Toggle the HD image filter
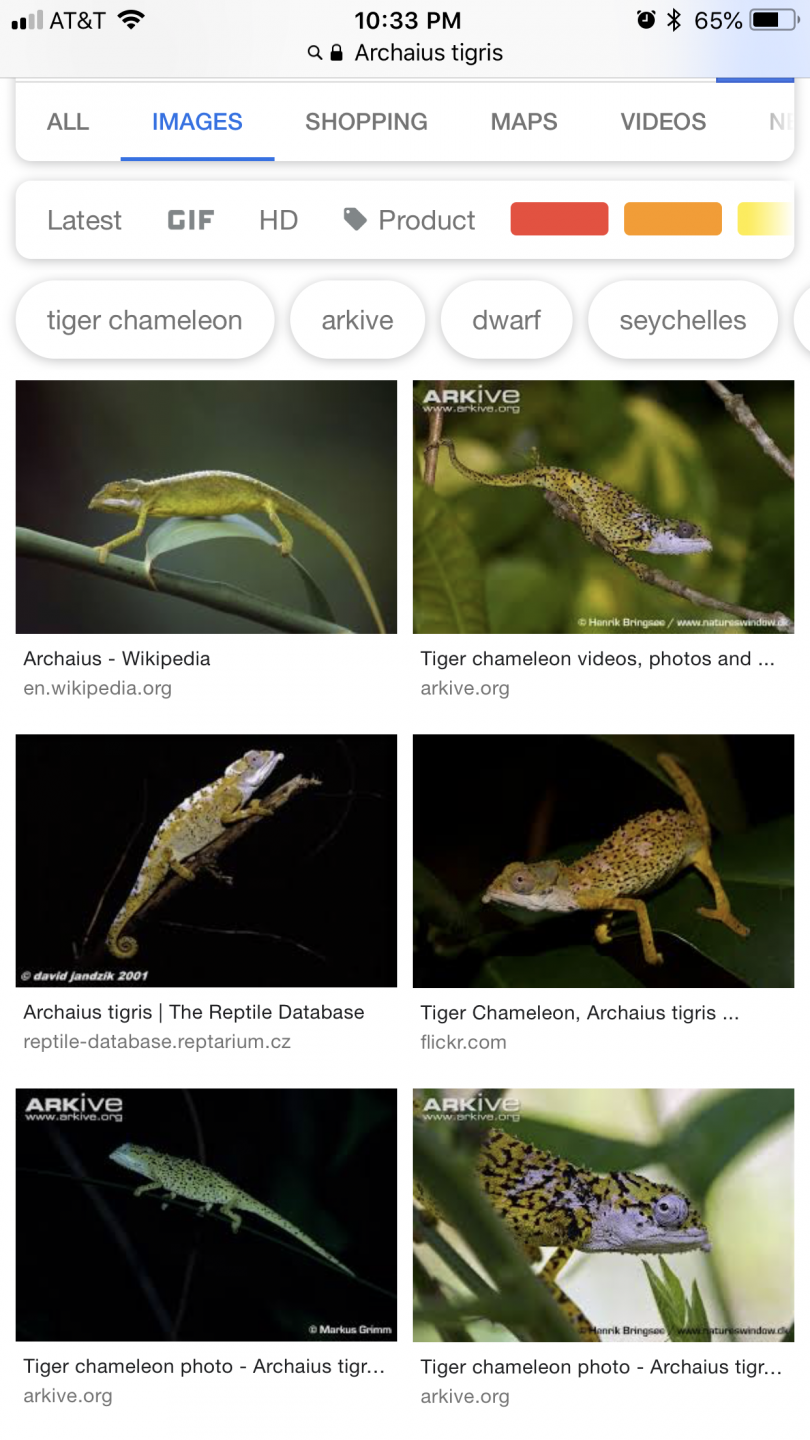 pos(278,220)
